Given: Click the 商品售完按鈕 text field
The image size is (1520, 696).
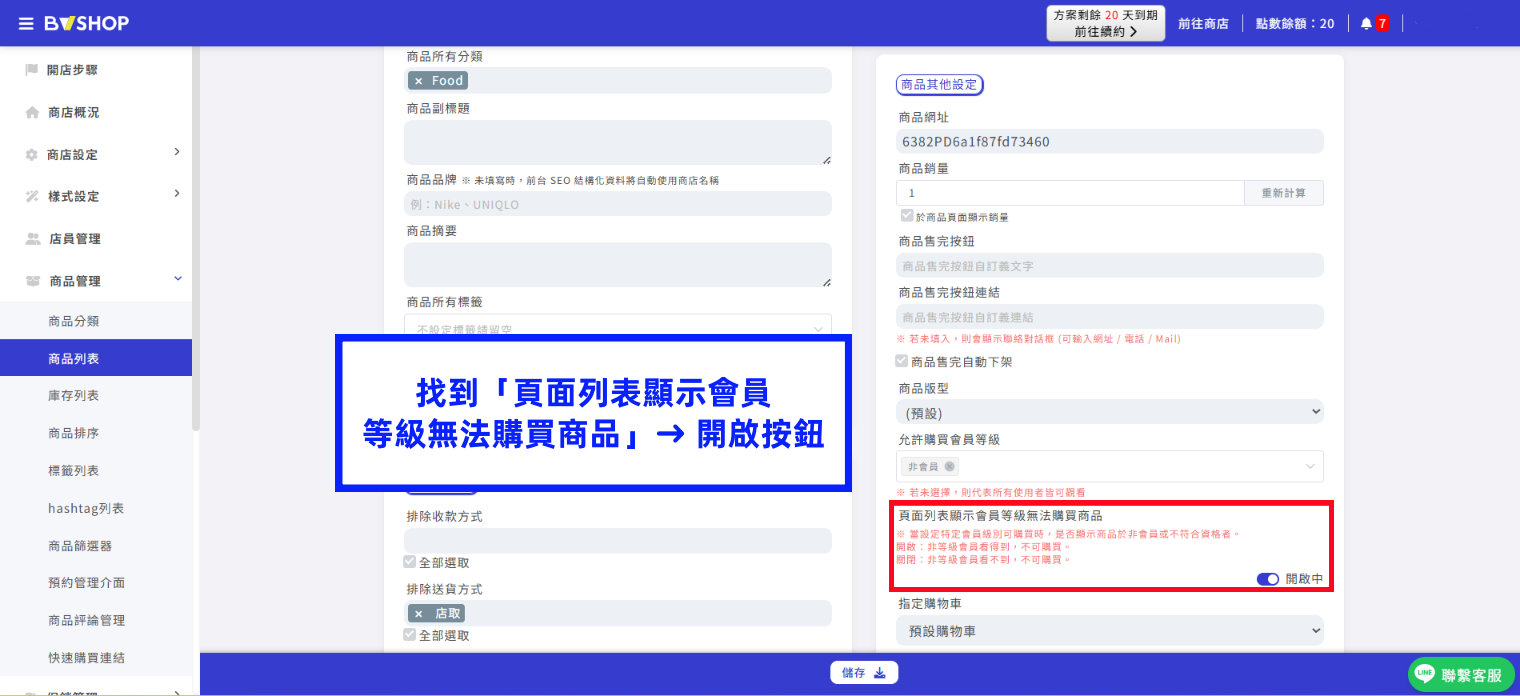Looking at the screenshot, I should 1110,266.
